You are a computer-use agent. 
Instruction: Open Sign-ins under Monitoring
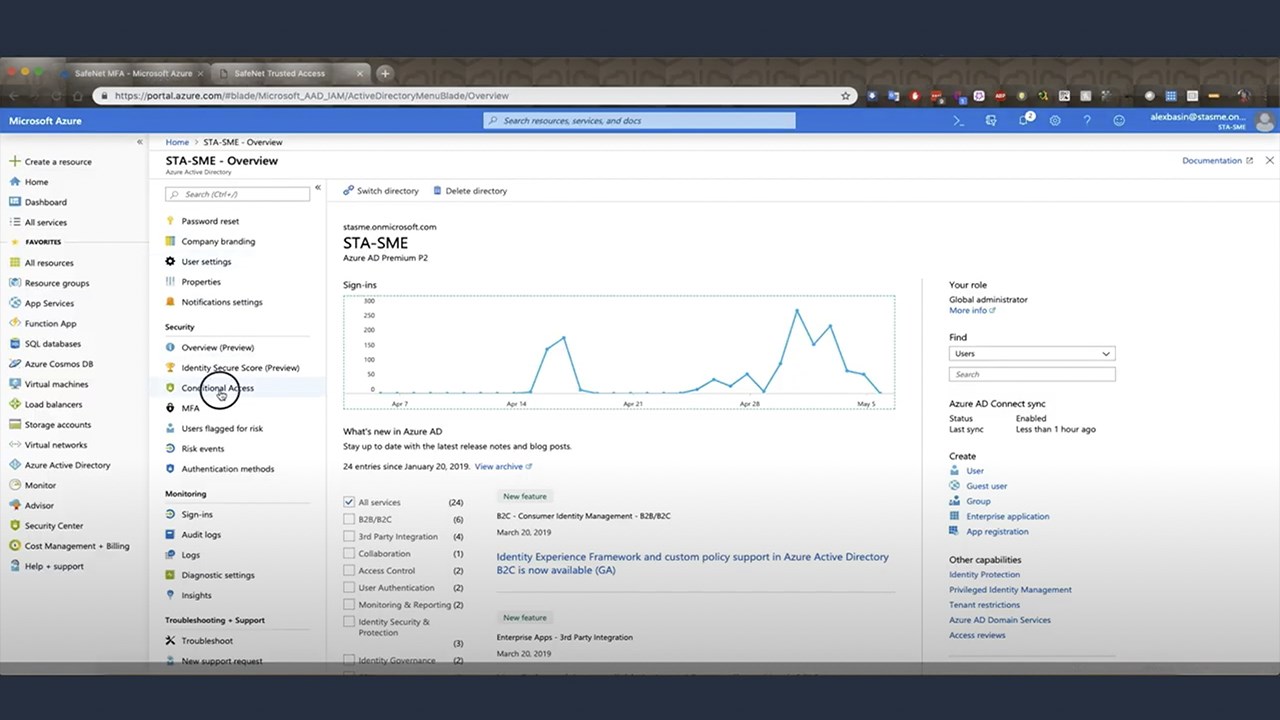(x=197, y=514)
